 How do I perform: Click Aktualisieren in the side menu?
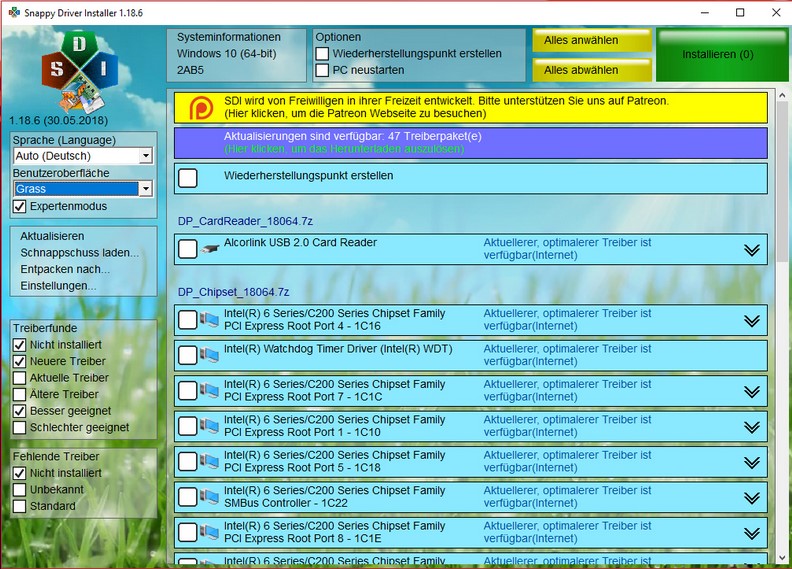point(52,236)
